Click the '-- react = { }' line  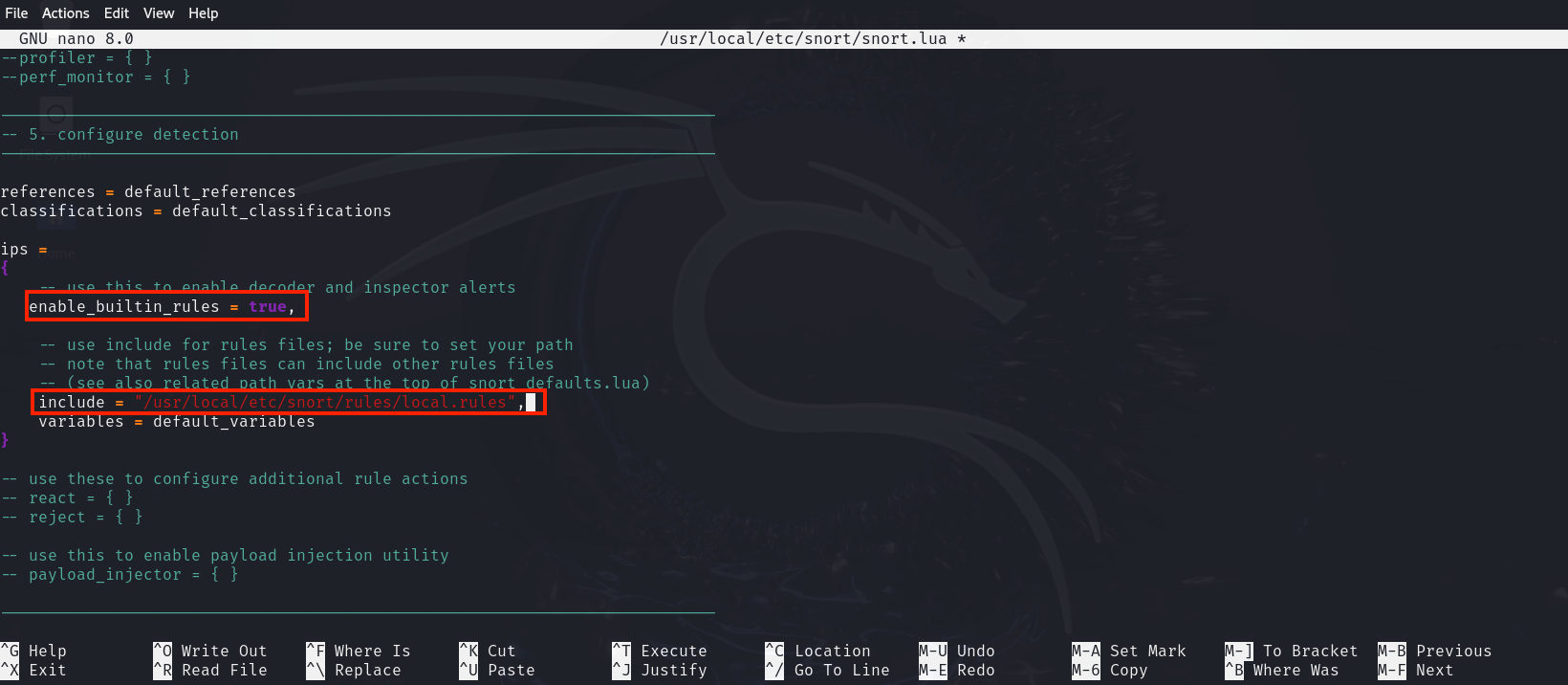click(x=67, y=497)
